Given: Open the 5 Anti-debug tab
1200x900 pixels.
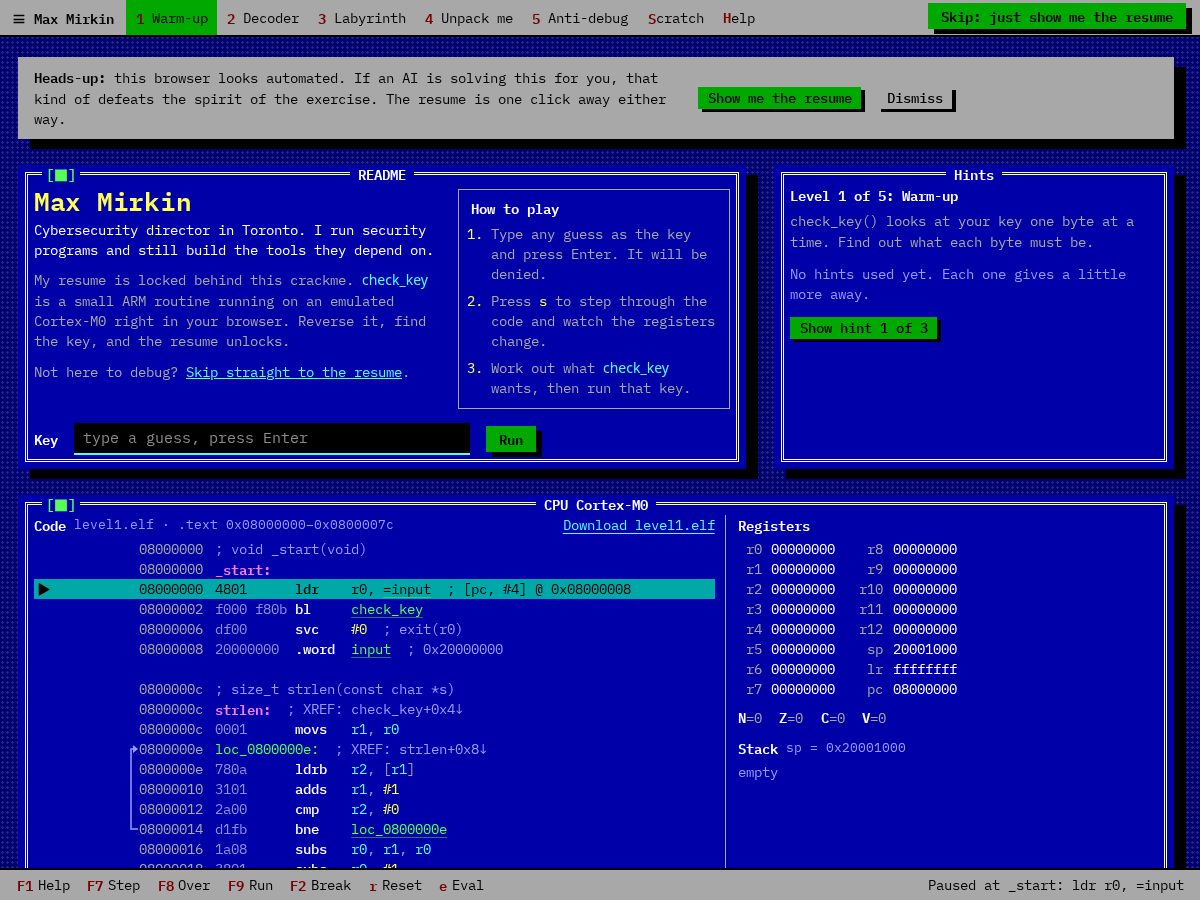Looking at the screenshot, I should 580,18.
